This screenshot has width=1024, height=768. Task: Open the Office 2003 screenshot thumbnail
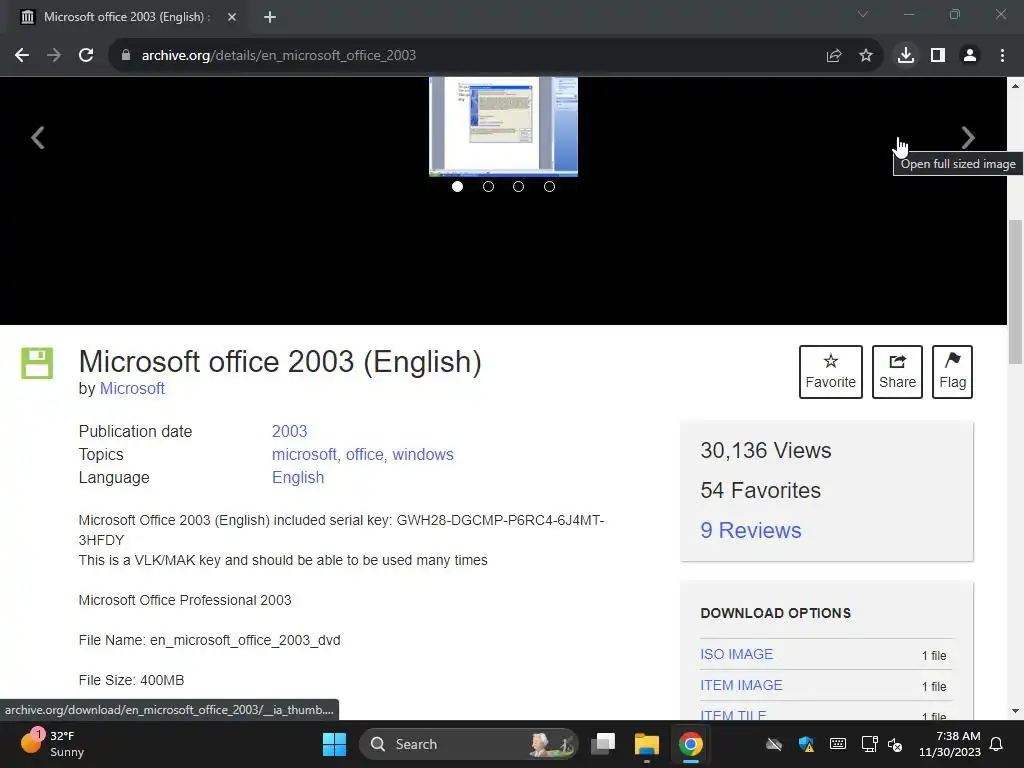(x=504, y=127)
